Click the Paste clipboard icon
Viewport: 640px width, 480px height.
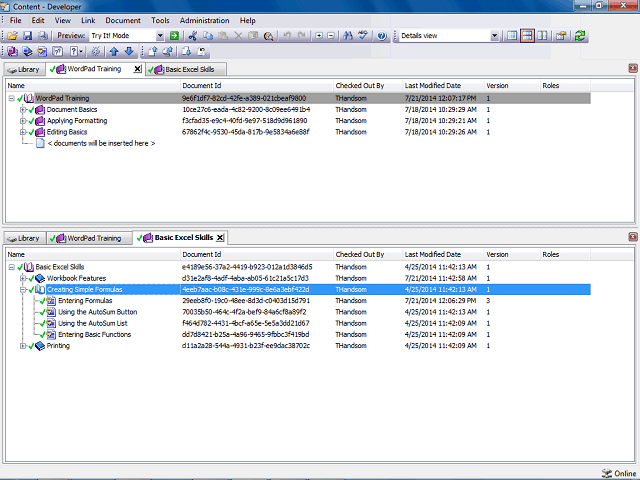click(x=223, y=36)
